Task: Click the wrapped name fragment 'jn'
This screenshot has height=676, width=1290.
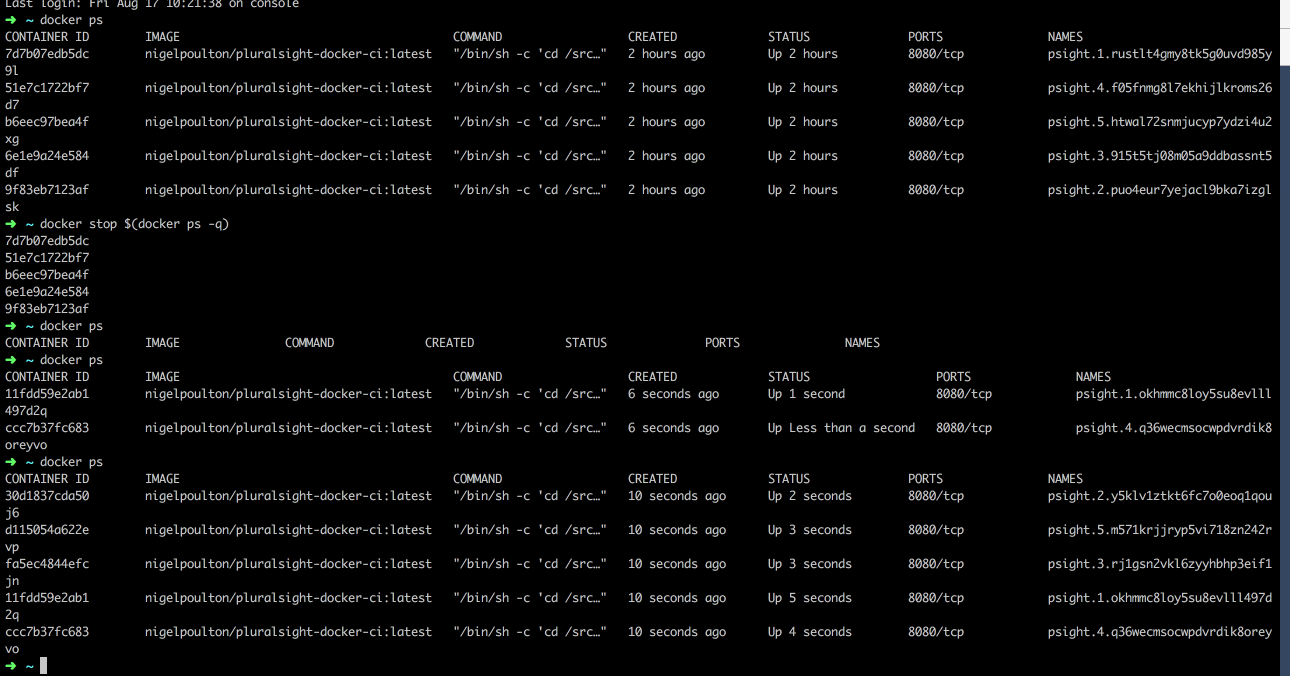Action: tap(12, 581)
